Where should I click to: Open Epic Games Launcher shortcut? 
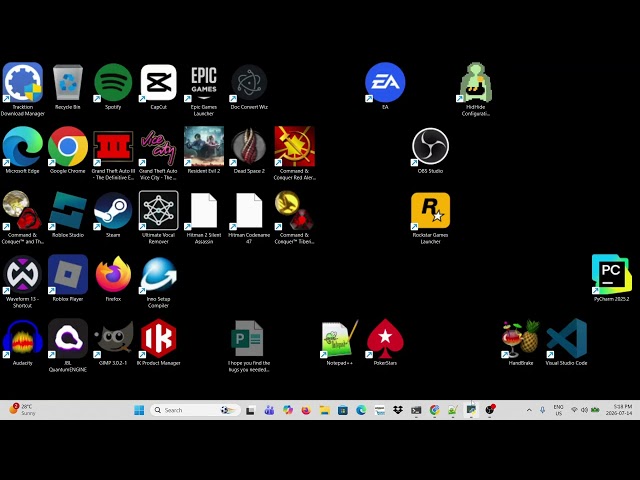coord(204,90)
